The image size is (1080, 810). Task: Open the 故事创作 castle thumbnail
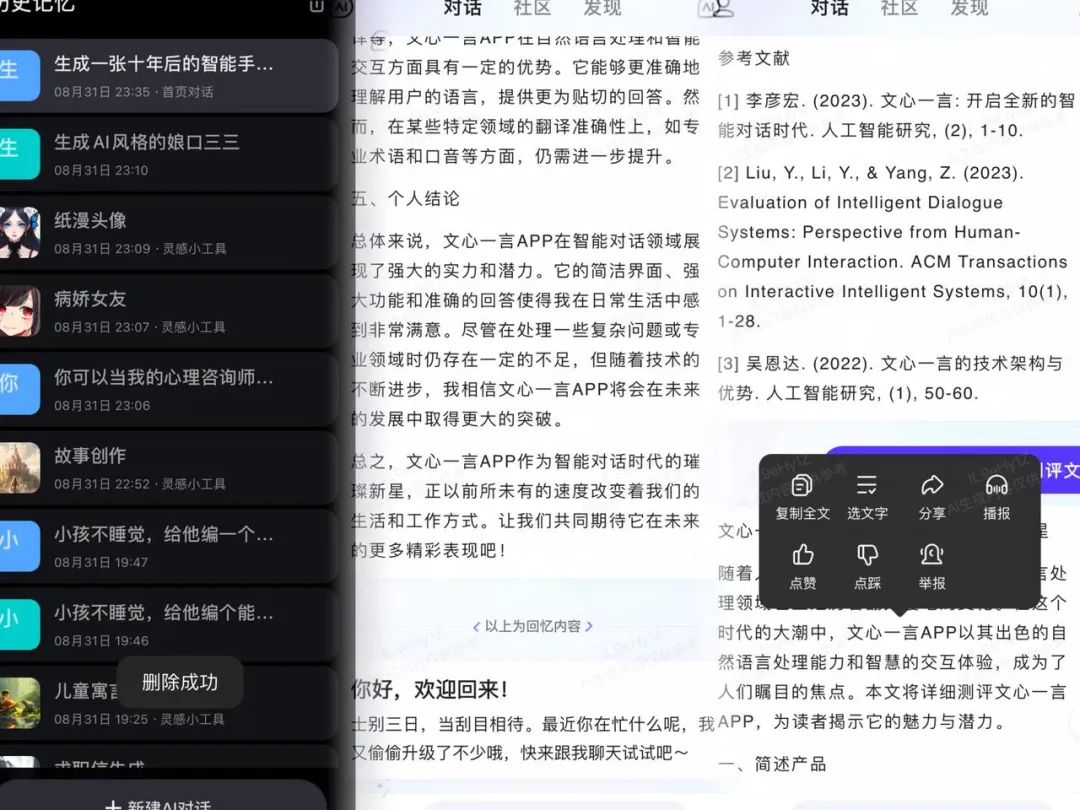[x=19, y=468]
